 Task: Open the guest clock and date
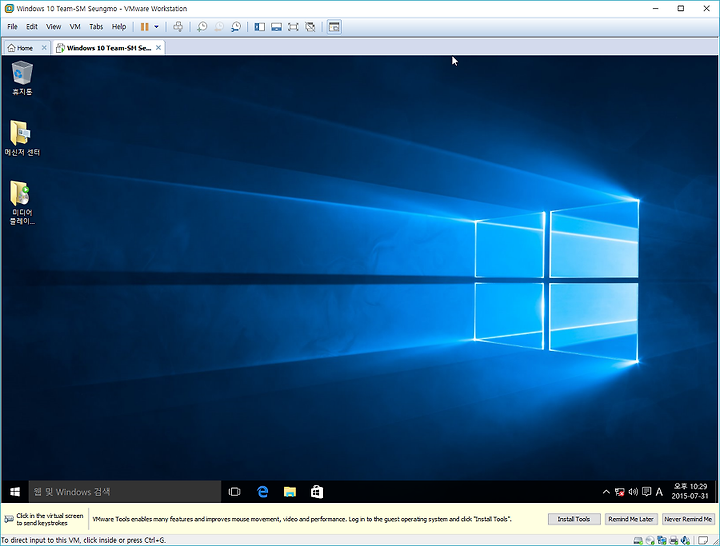tap(690, 491)
